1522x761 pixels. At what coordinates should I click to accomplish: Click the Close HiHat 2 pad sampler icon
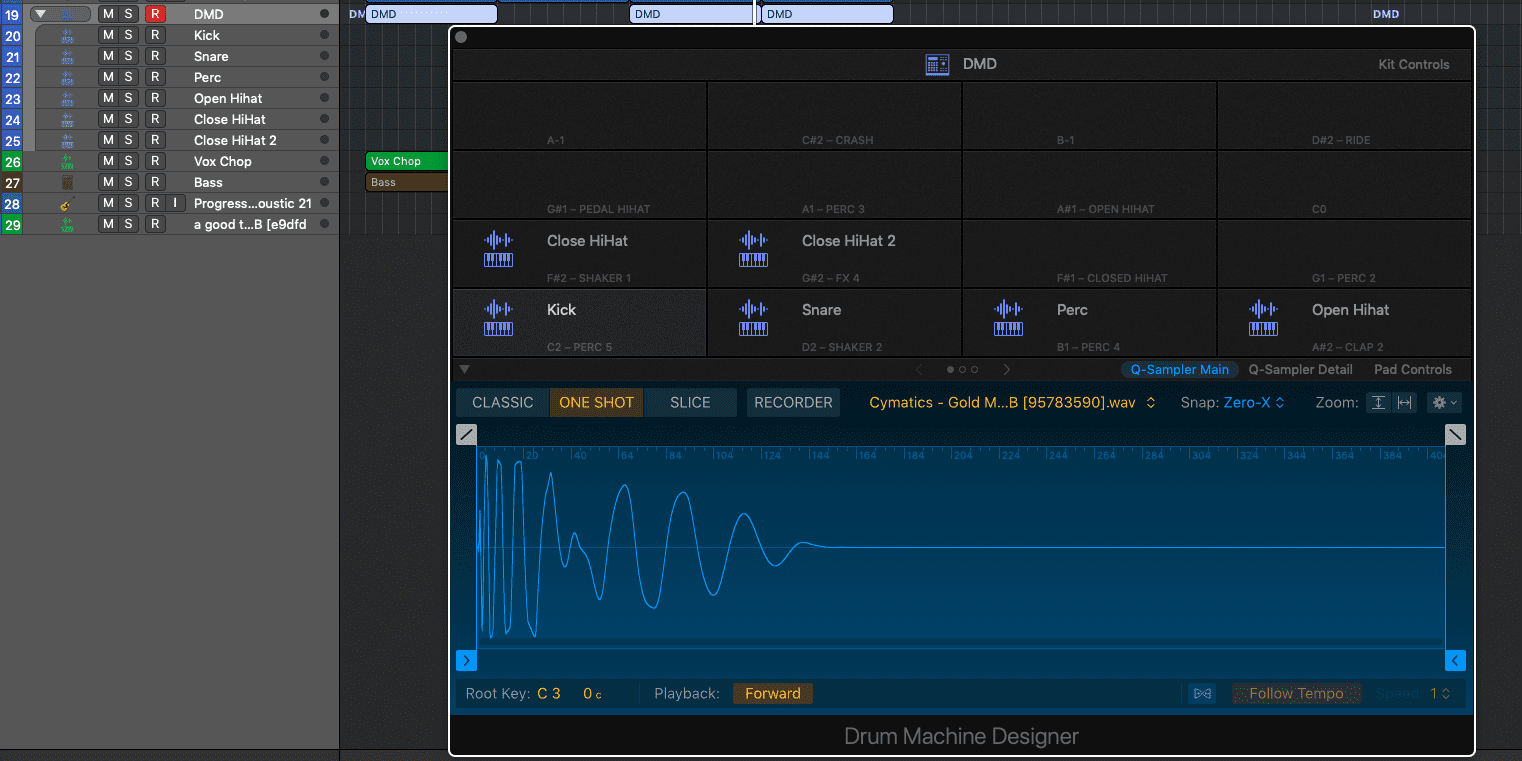753,250
